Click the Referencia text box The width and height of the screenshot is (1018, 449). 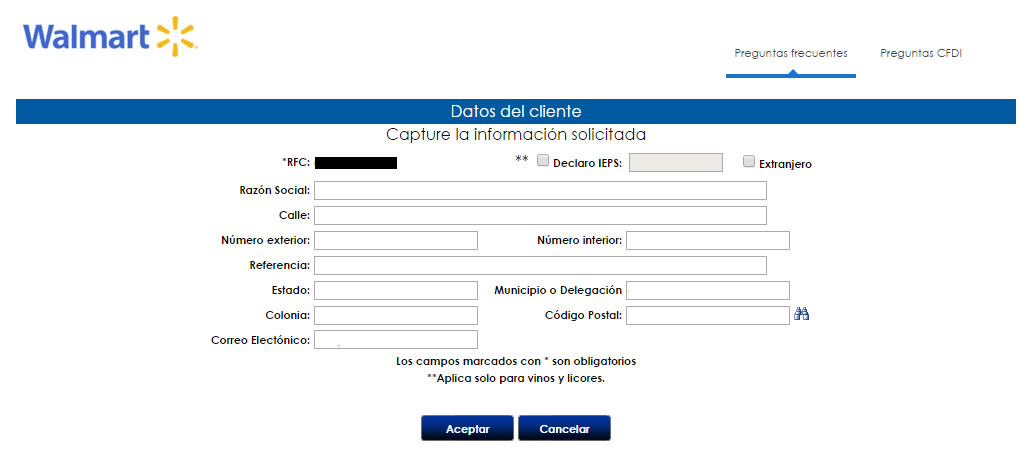540,265
